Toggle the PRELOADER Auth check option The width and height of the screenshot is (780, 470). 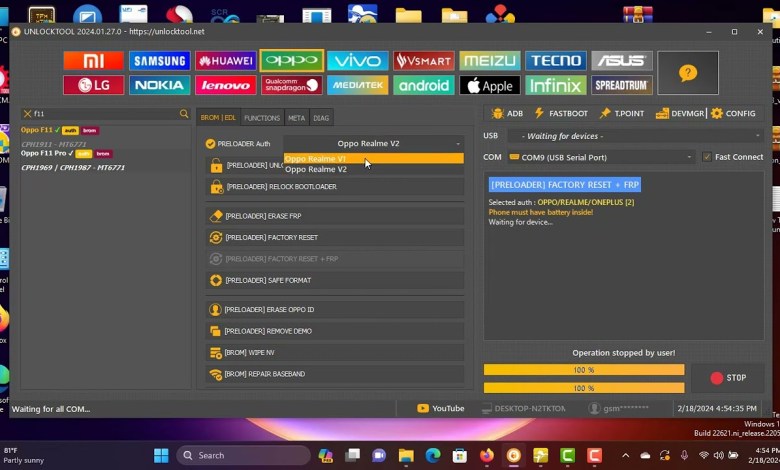(210, 144)
